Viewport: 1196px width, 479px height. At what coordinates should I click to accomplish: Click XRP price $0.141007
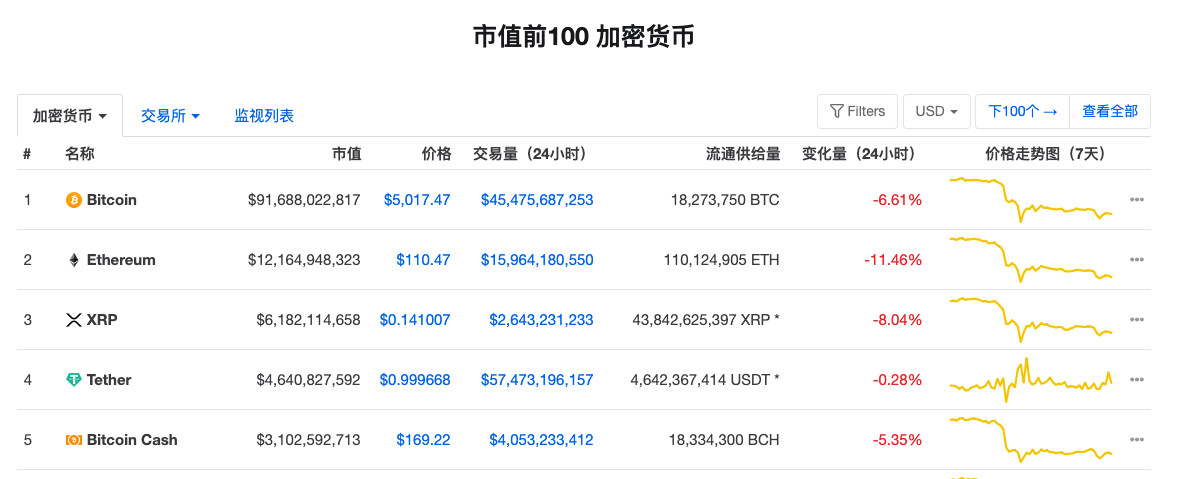pos(415,320)
